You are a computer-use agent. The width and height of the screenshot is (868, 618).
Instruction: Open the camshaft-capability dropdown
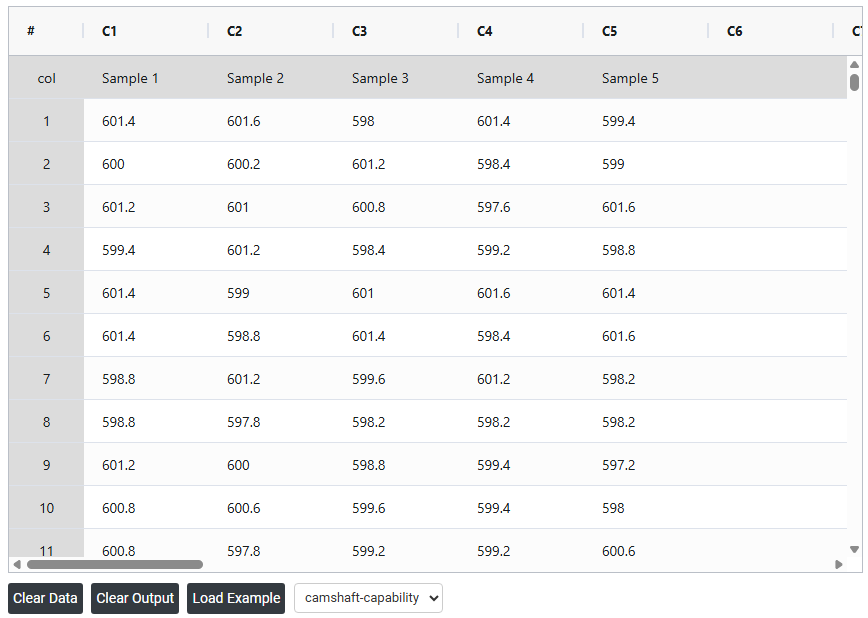pos(368,598)
